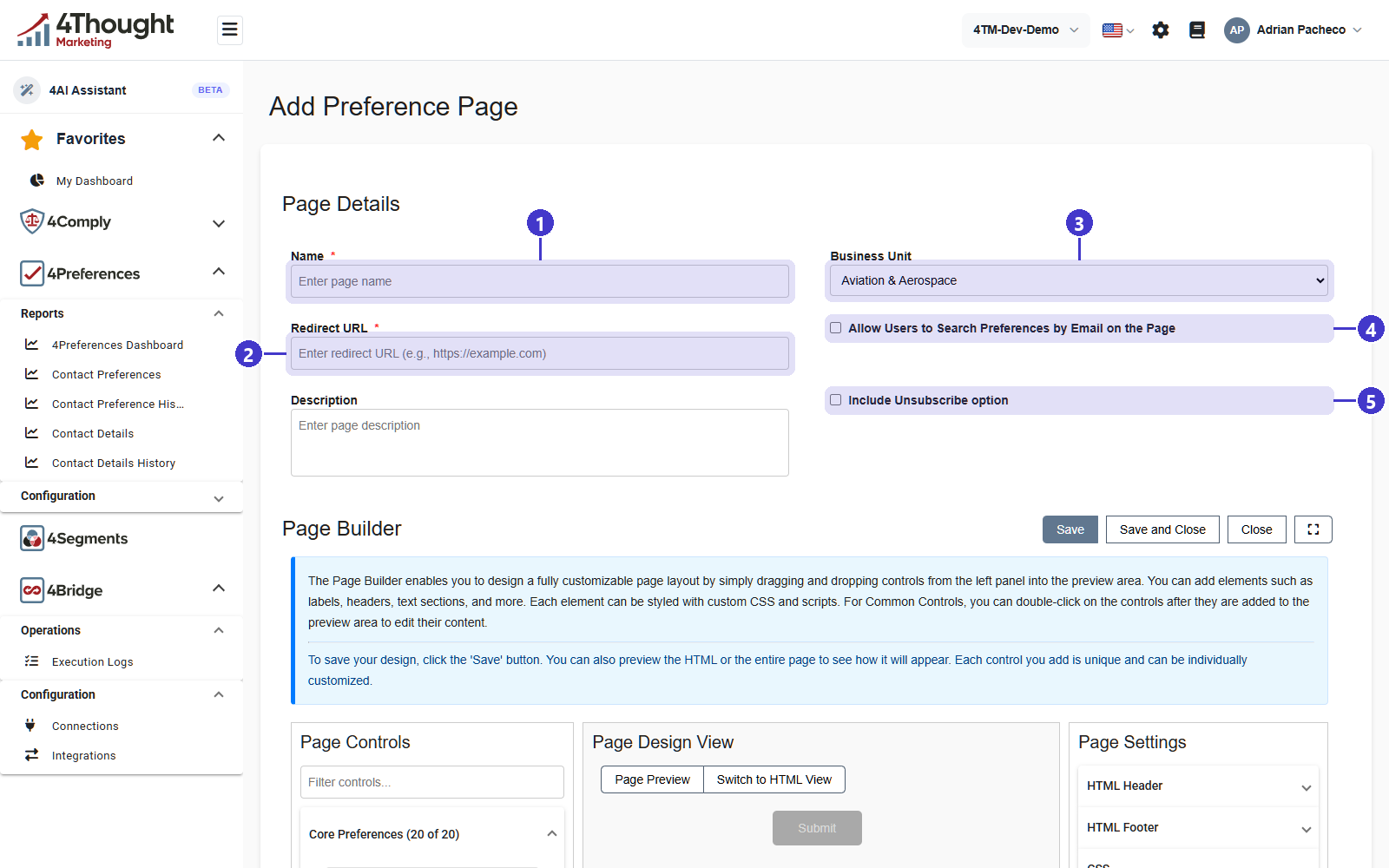Collapse the 4Preferences section
Screen dimensions: 1389x868
pyautogui.click(x=219, y=272)
